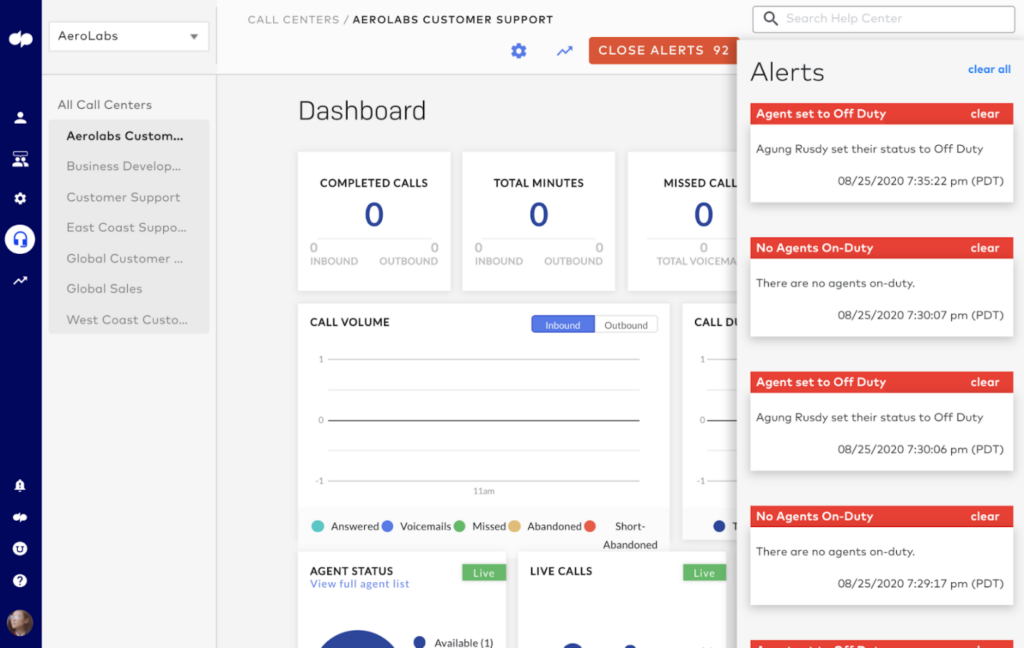Toggle the Answered legend teal dot
Image resolution: width=1024 pixels, height=648 pixels.
tap(318, 526)
